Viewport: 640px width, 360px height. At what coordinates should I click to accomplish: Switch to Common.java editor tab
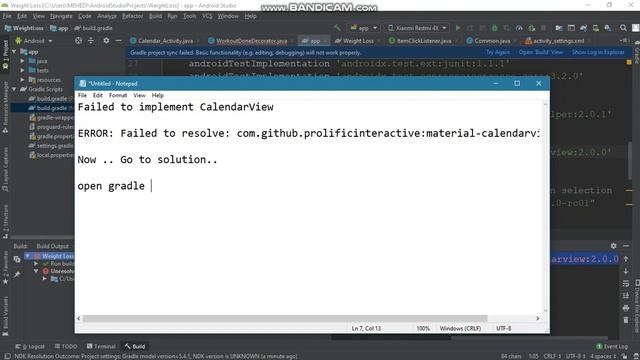(x=491, y=41)
